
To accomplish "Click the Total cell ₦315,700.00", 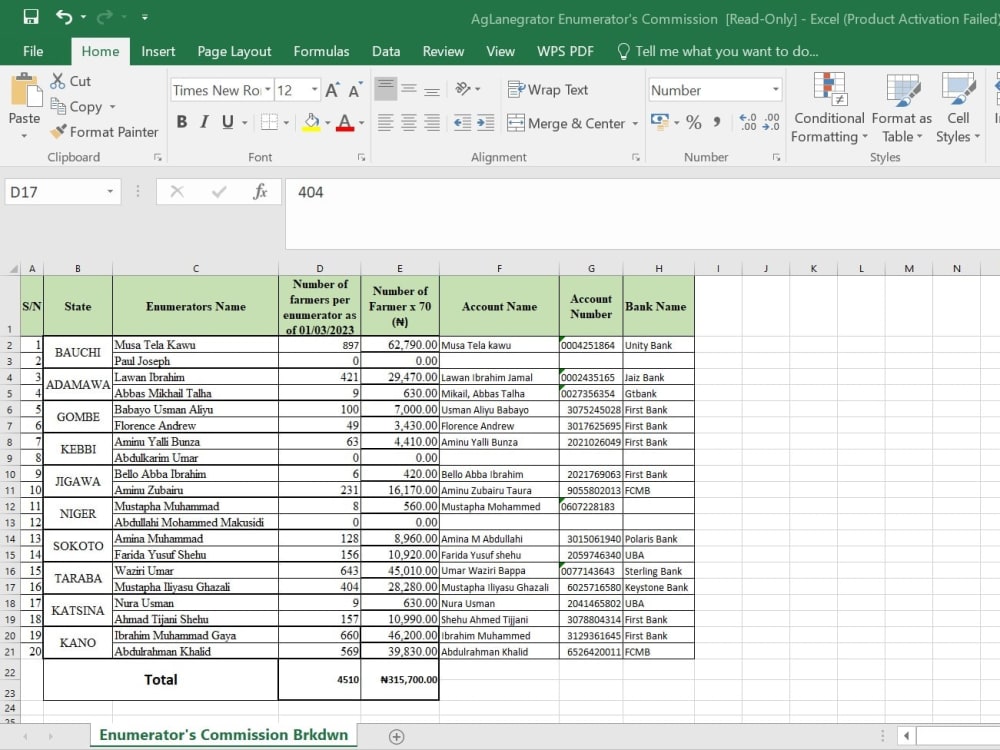I will point(400,679).
